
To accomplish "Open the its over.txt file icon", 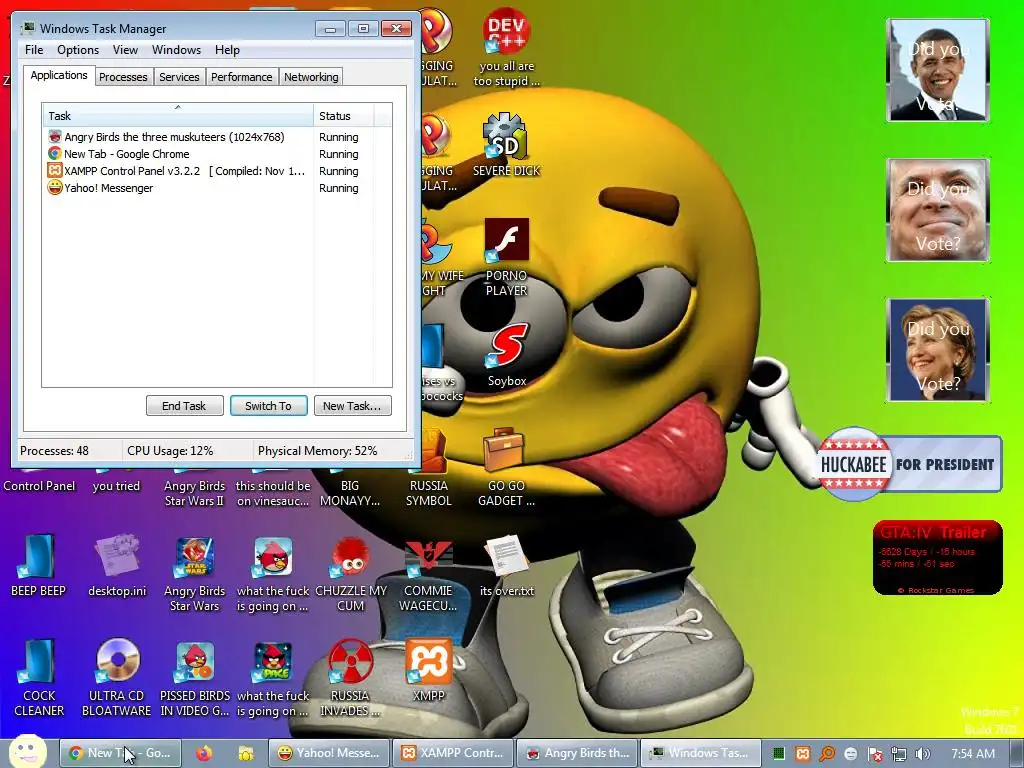I will point(505,556).
